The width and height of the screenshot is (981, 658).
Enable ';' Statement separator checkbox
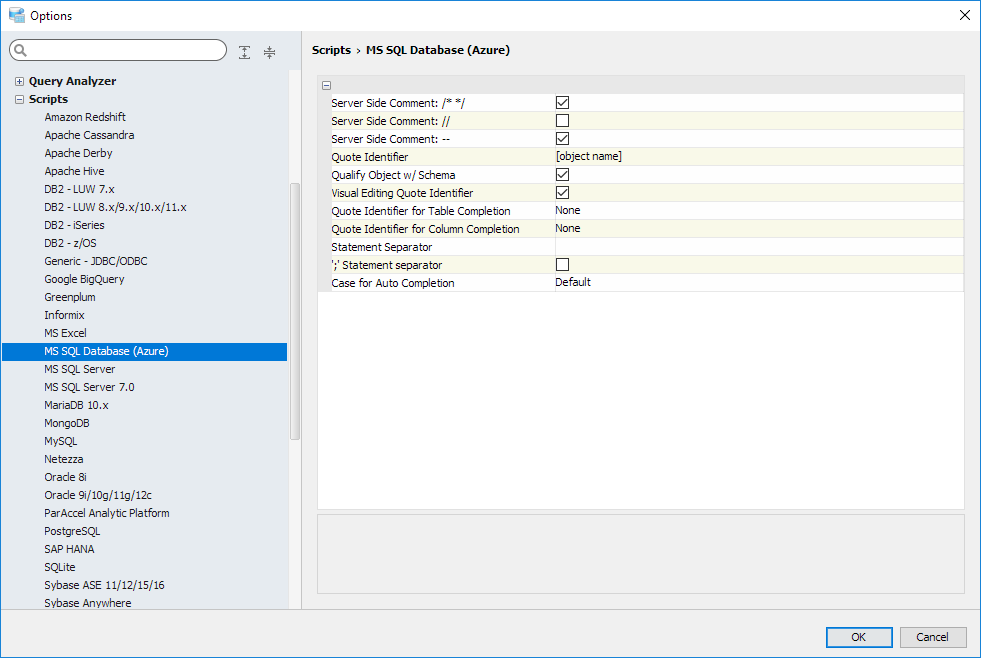pyautogui.click(x=562, y=265)
